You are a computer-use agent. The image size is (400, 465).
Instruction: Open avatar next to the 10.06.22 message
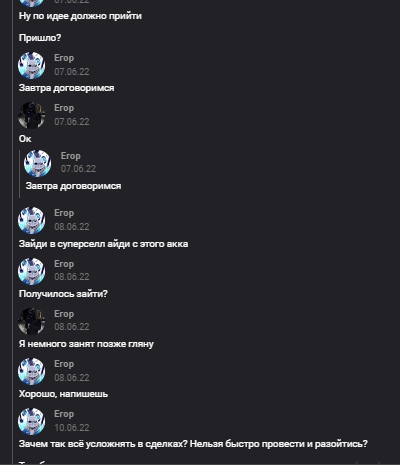(x=31, y=421)
